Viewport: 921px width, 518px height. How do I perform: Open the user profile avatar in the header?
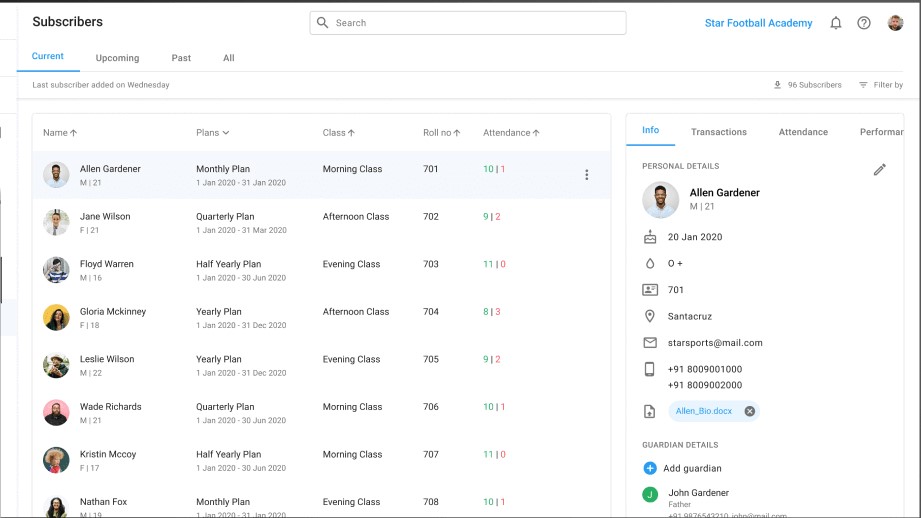pos(895,23)
